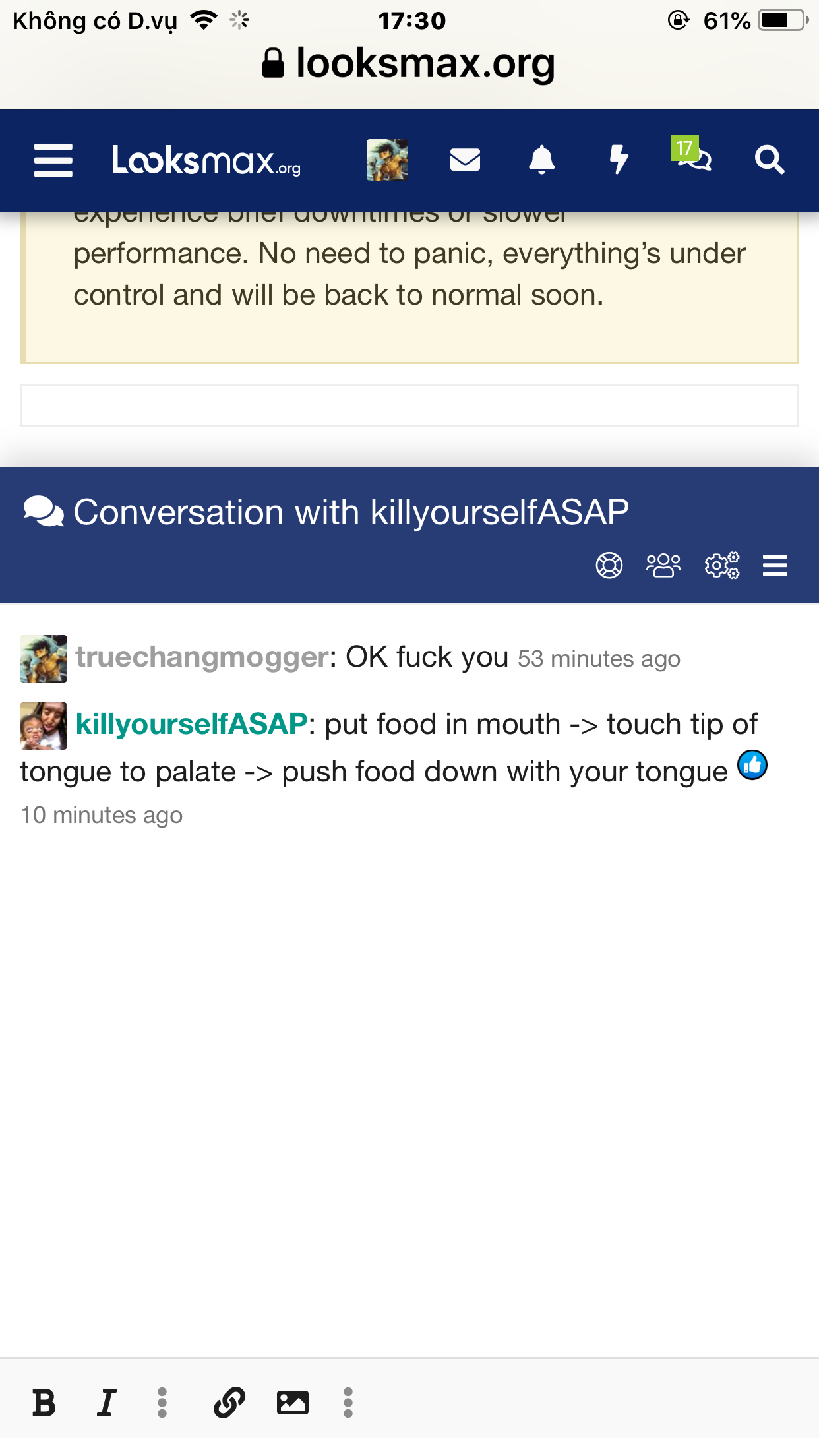Toggle italic text formatting
Image resolution: width=819 pixels, height=1456 pixels.
[x=106, y=1403]
